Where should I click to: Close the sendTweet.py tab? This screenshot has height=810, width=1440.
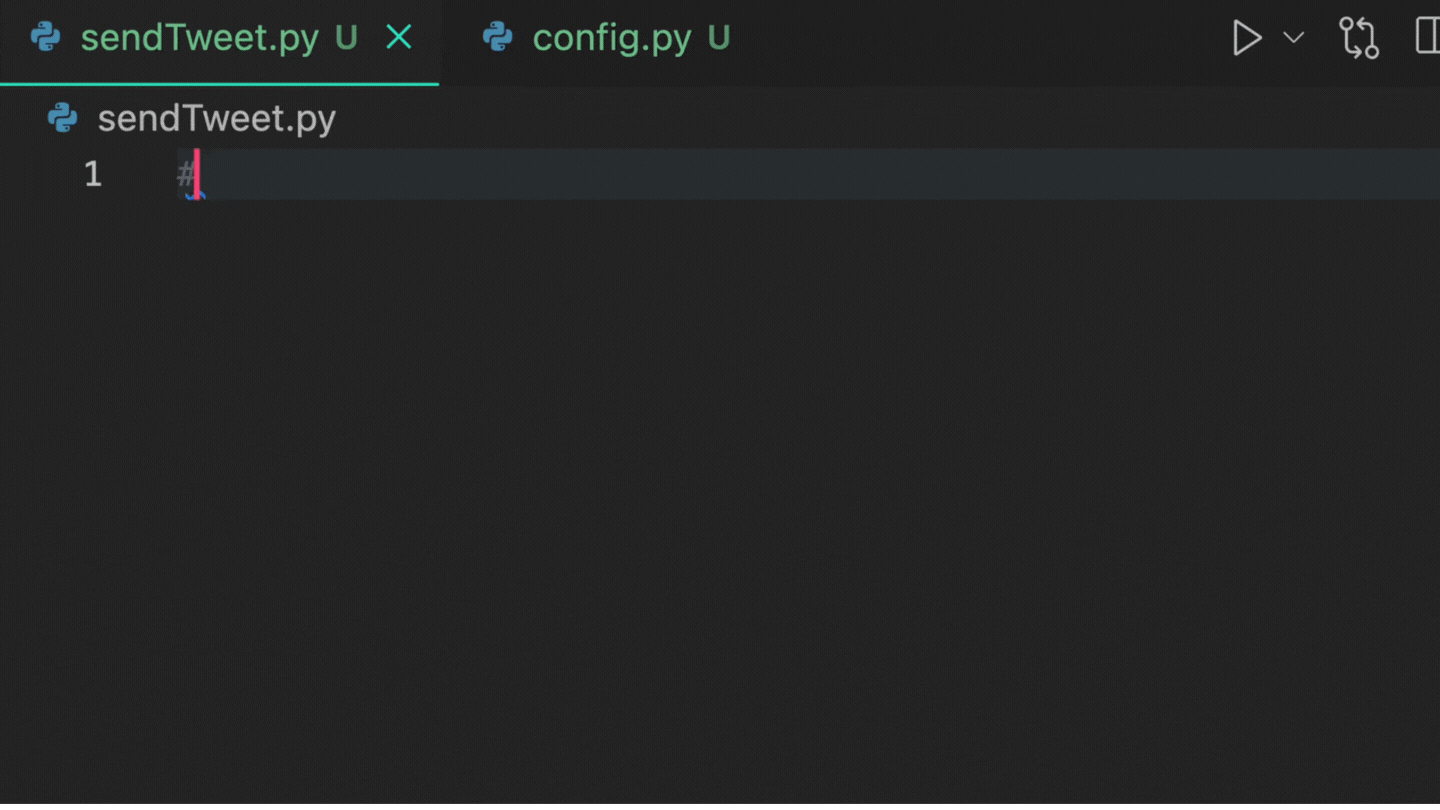(399, 38)
